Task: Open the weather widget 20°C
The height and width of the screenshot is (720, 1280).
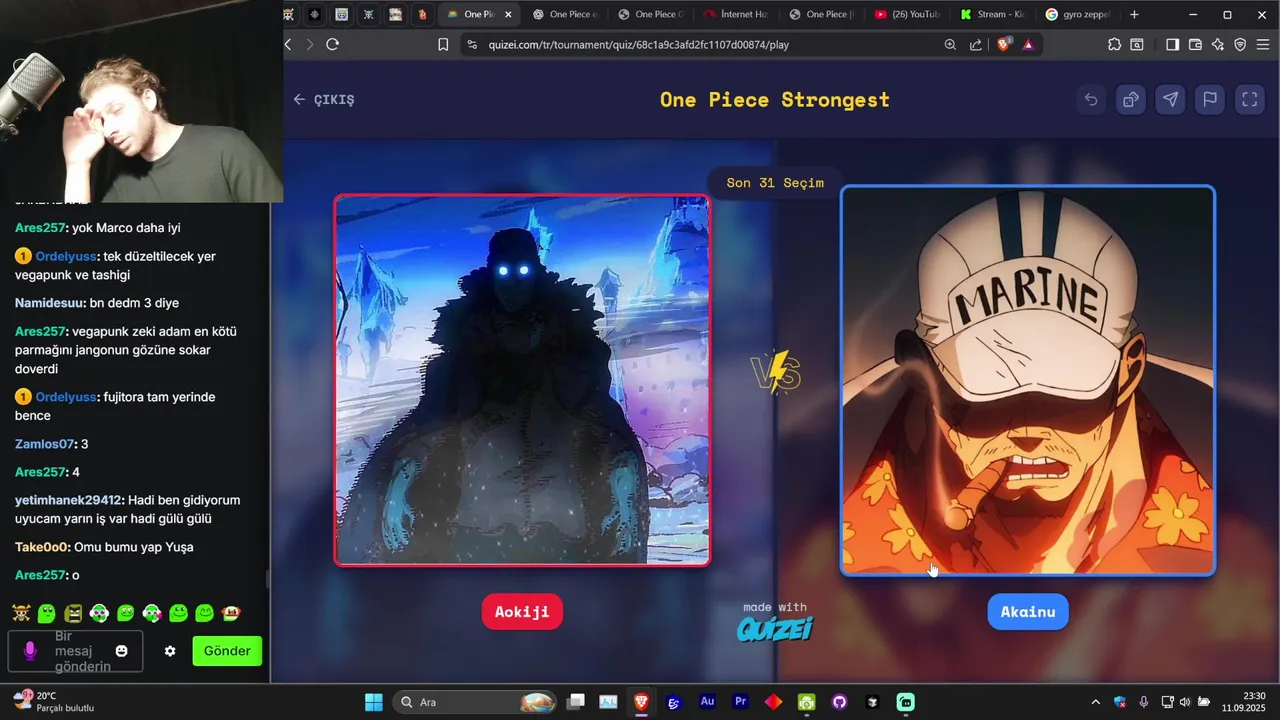Action: point(54,702)
